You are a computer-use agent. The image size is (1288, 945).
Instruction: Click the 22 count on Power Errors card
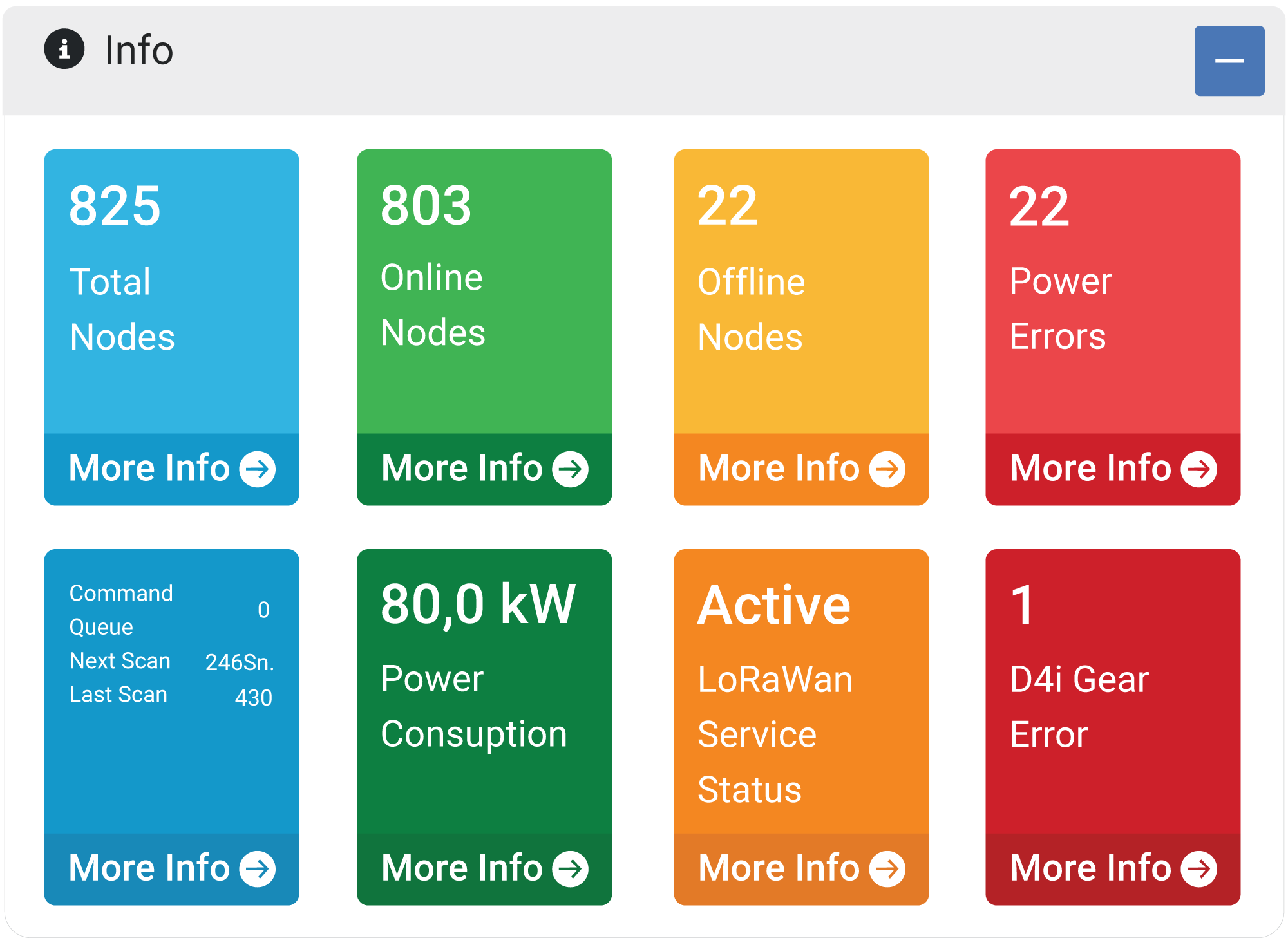[1039, 206]
